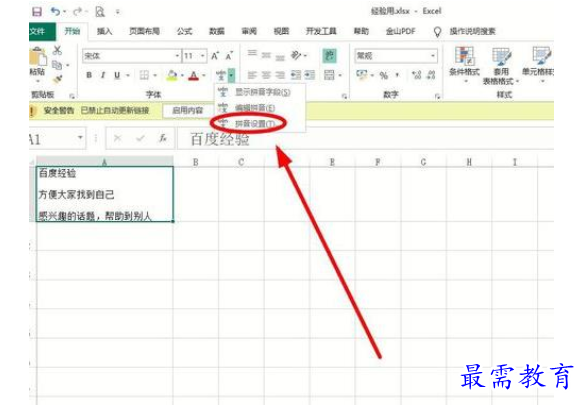The image size is (582, 408).
Task: Click the column B header
Action: [196, 162]
